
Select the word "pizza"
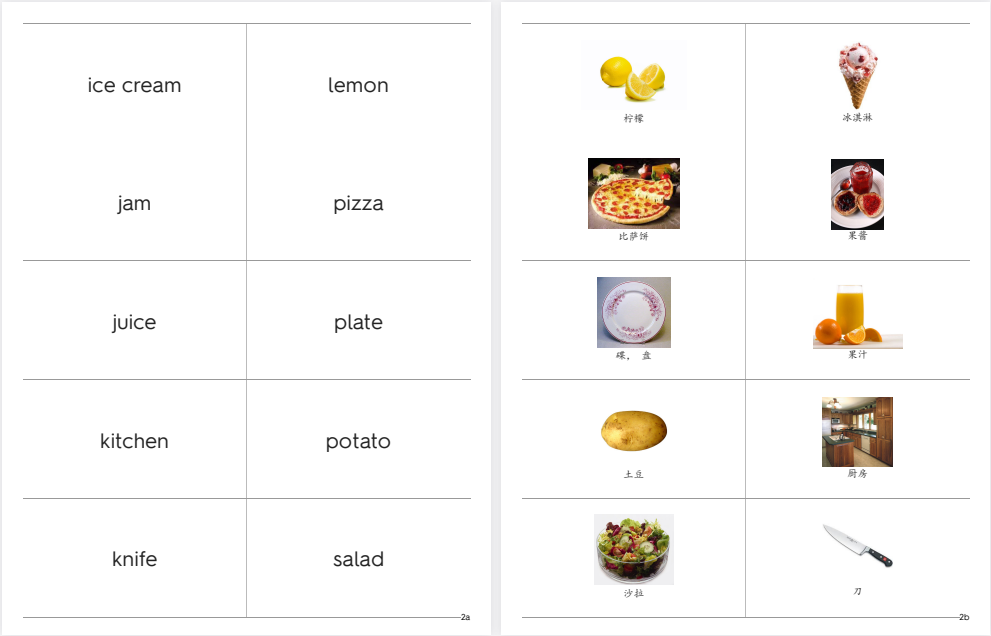[x=358, y=204]
